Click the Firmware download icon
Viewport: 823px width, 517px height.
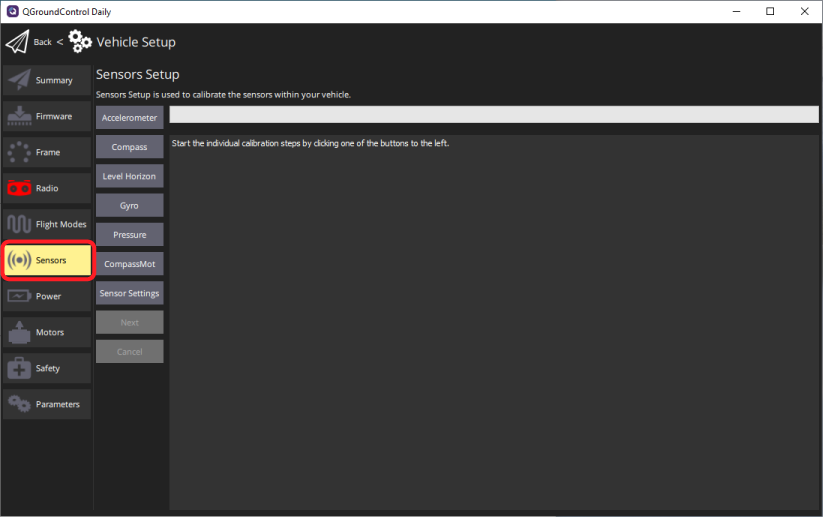[19, 116]
